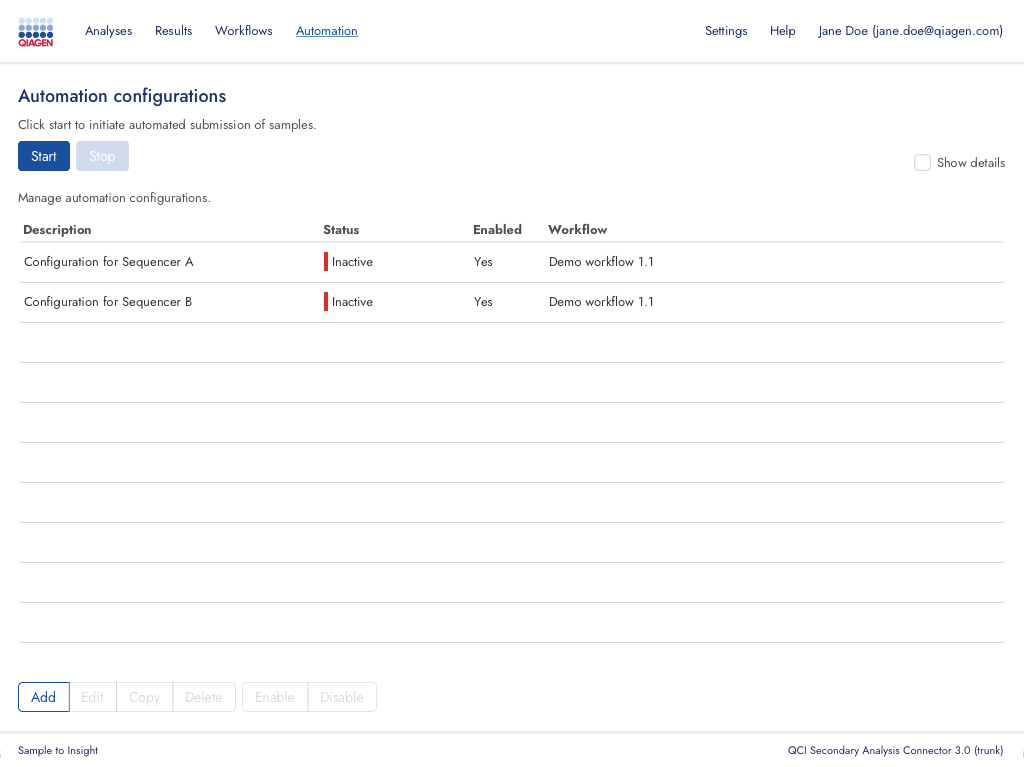Screen dimensions: 1024x767
Task: Click the QIAGEN logo icon
Action: [36, 32]
